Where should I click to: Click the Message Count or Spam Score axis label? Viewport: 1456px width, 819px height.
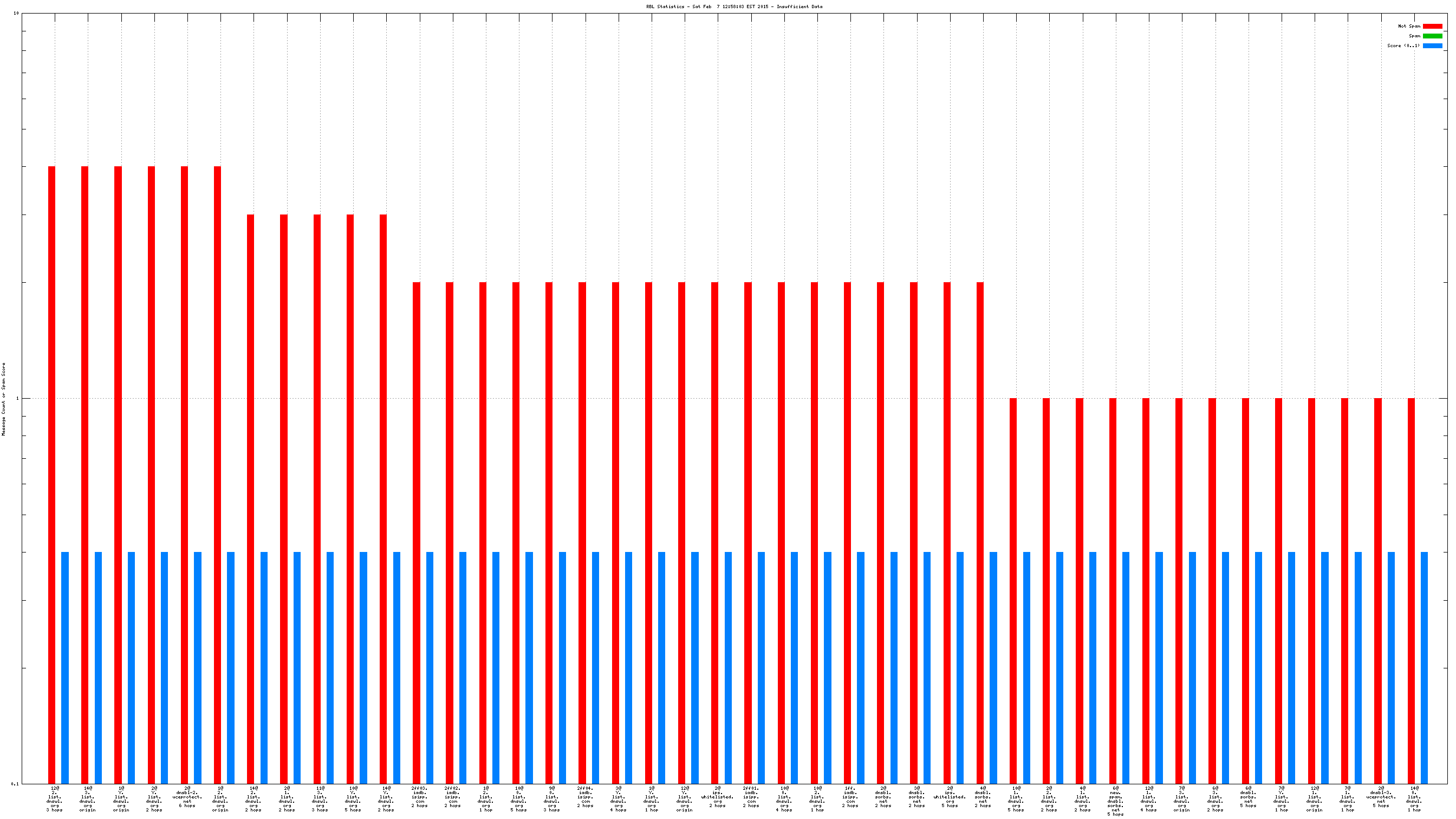click(x=3, y=399)
